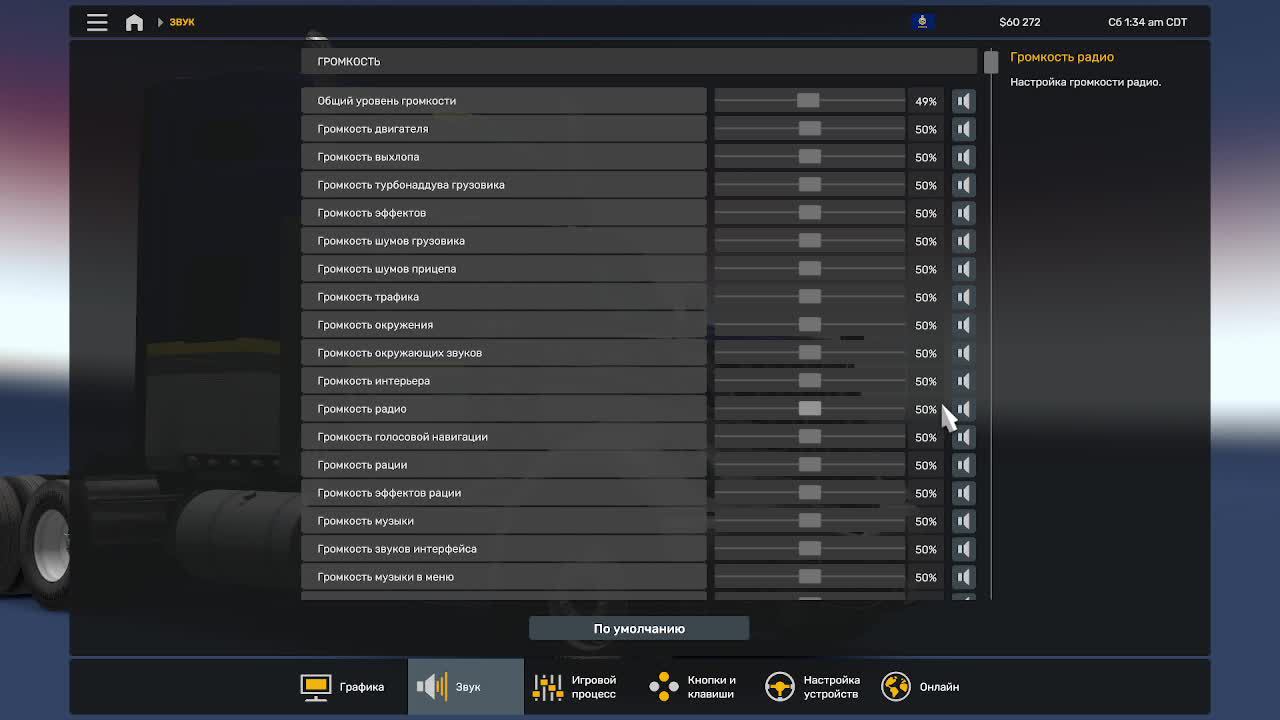
Task: Go to the home screen icon
Action: pos(134,22)
